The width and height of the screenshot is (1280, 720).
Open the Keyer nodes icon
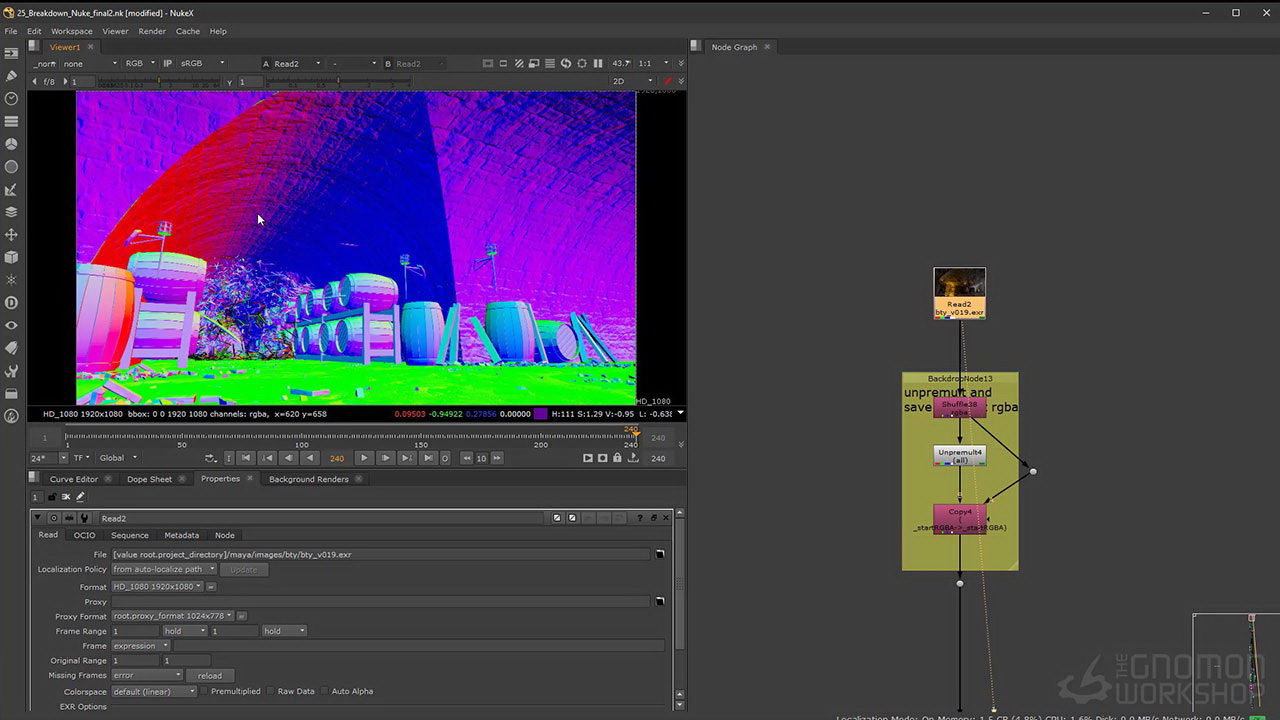(x=11, y=189)
